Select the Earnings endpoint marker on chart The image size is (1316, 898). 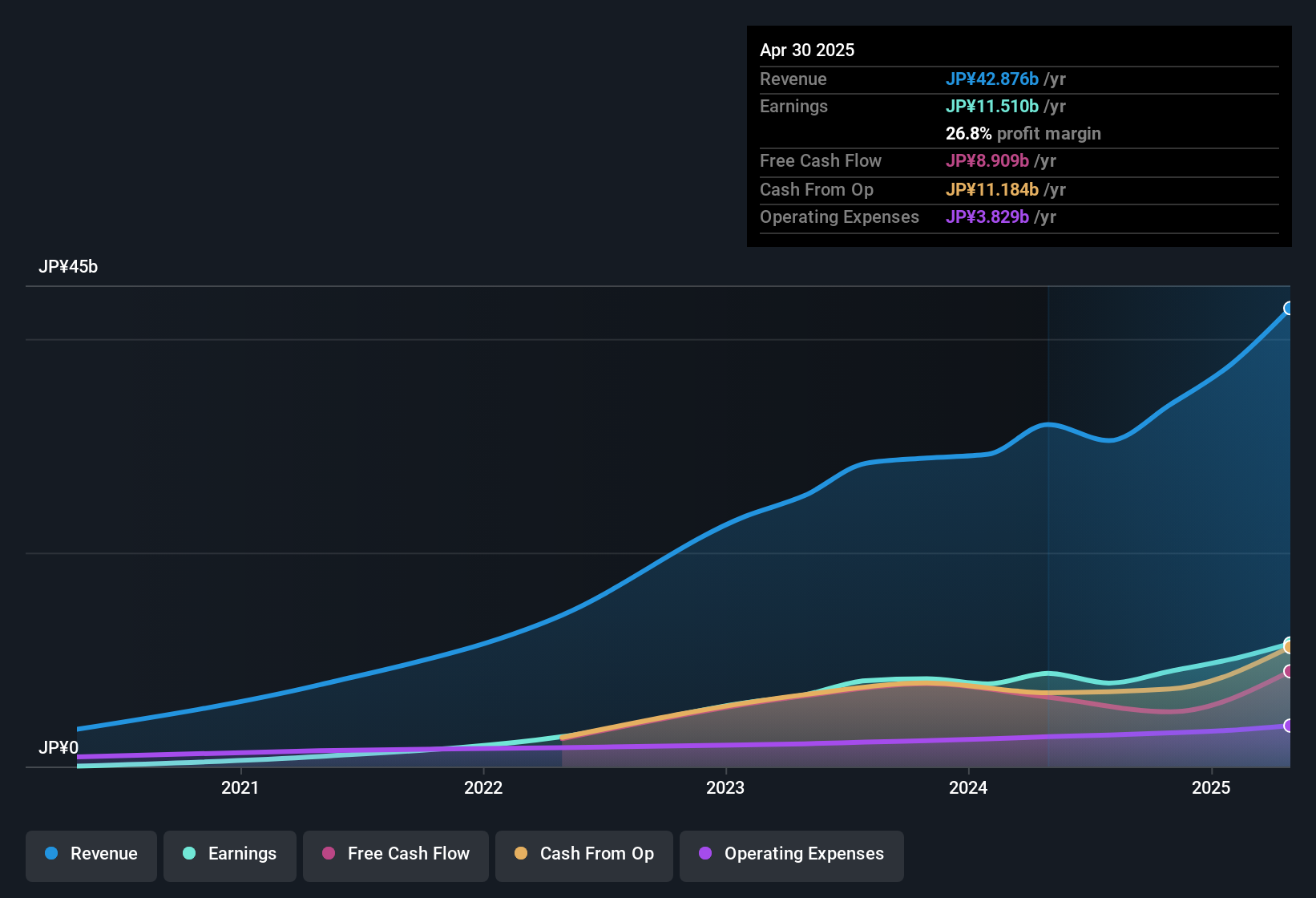pos(1289,642)
